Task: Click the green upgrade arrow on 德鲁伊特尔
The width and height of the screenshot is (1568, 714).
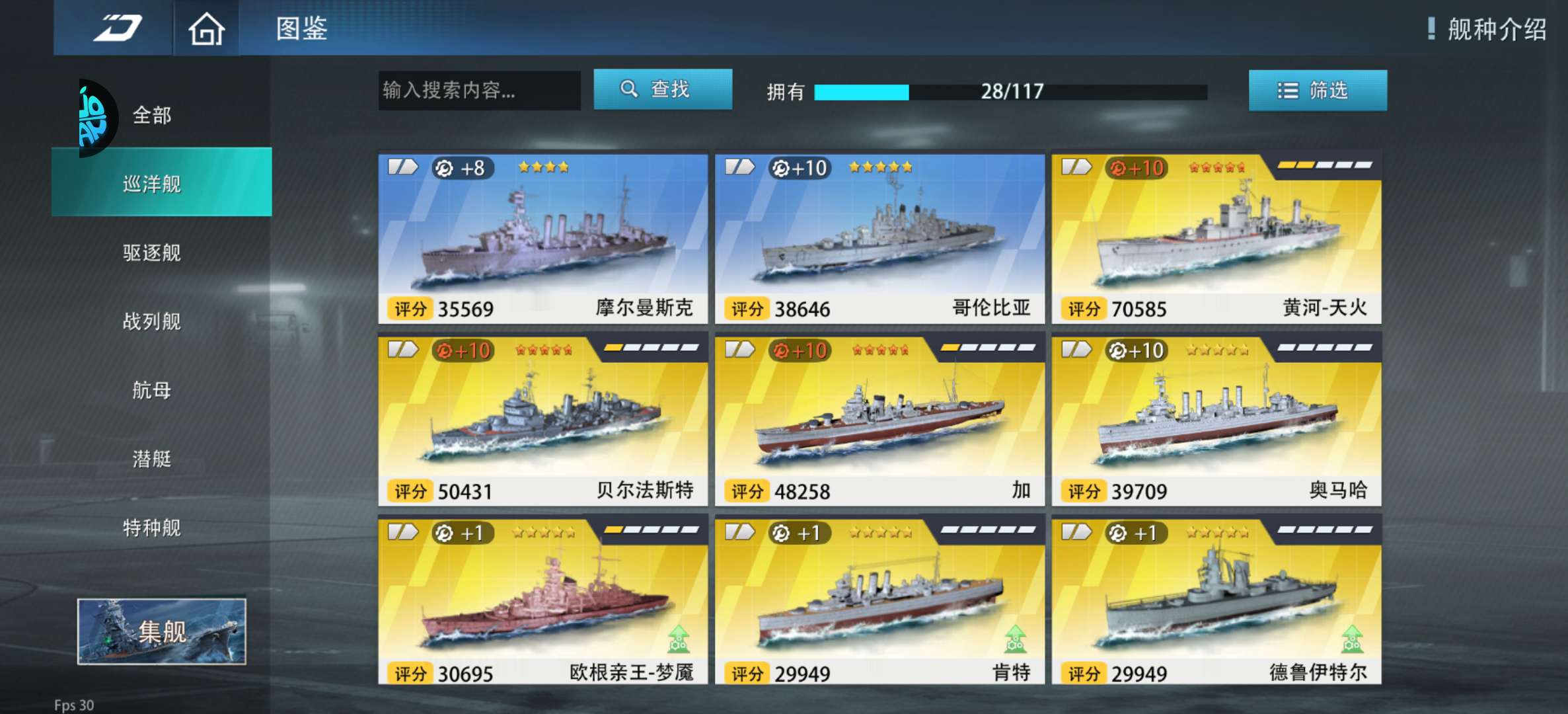Action: [x=1352, y=639]
